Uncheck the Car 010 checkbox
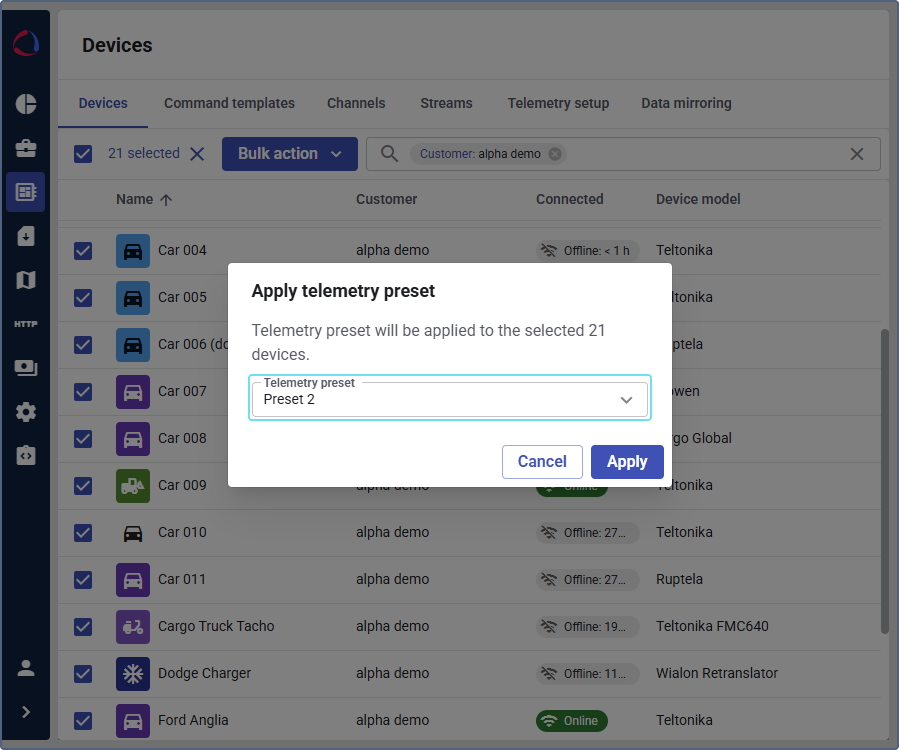The image size is (899, 750). coord(83,532)
